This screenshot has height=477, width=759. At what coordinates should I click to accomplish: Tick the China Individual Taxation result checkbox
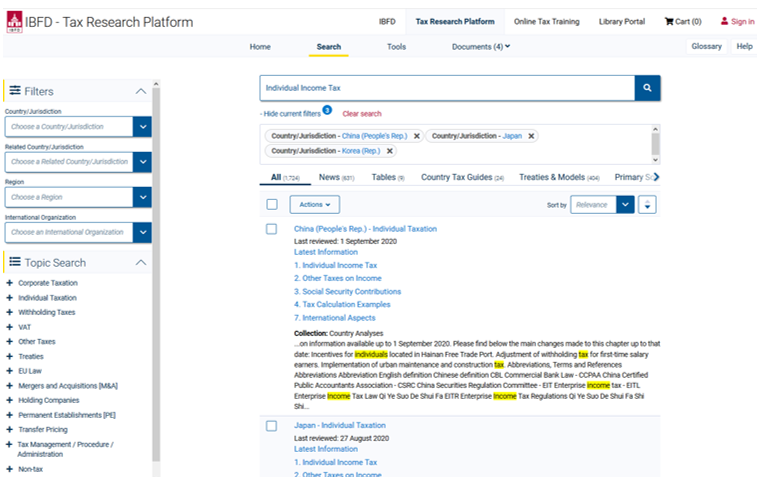pos(272,229)
